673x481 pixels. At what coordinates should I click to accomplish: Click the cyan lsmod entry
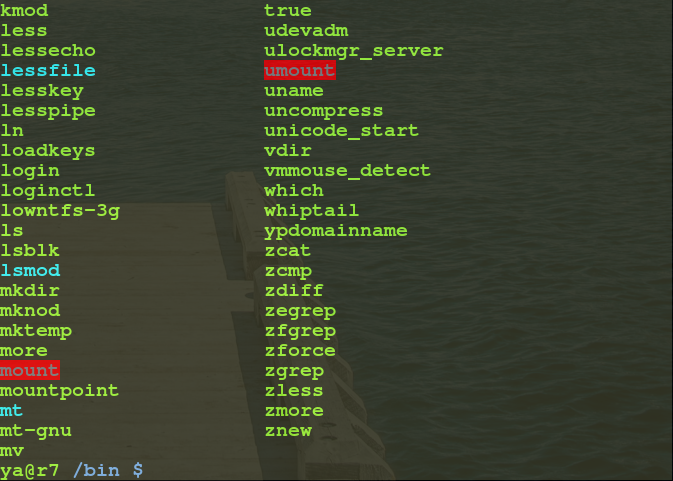29,271
